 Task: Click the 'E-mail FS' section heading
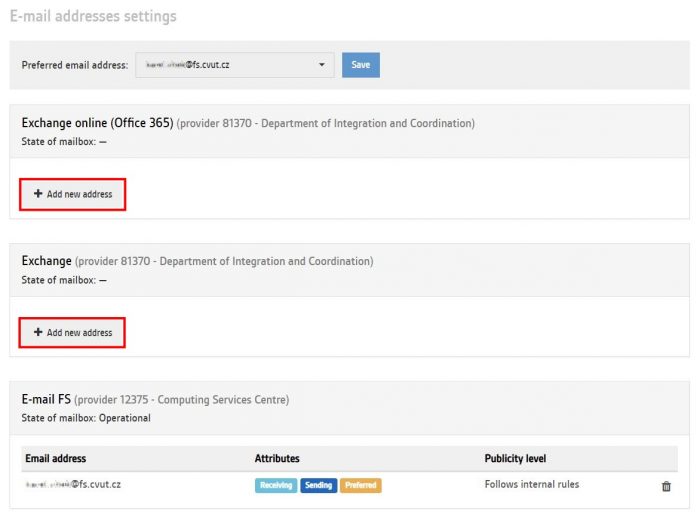[x=46, y=399]
